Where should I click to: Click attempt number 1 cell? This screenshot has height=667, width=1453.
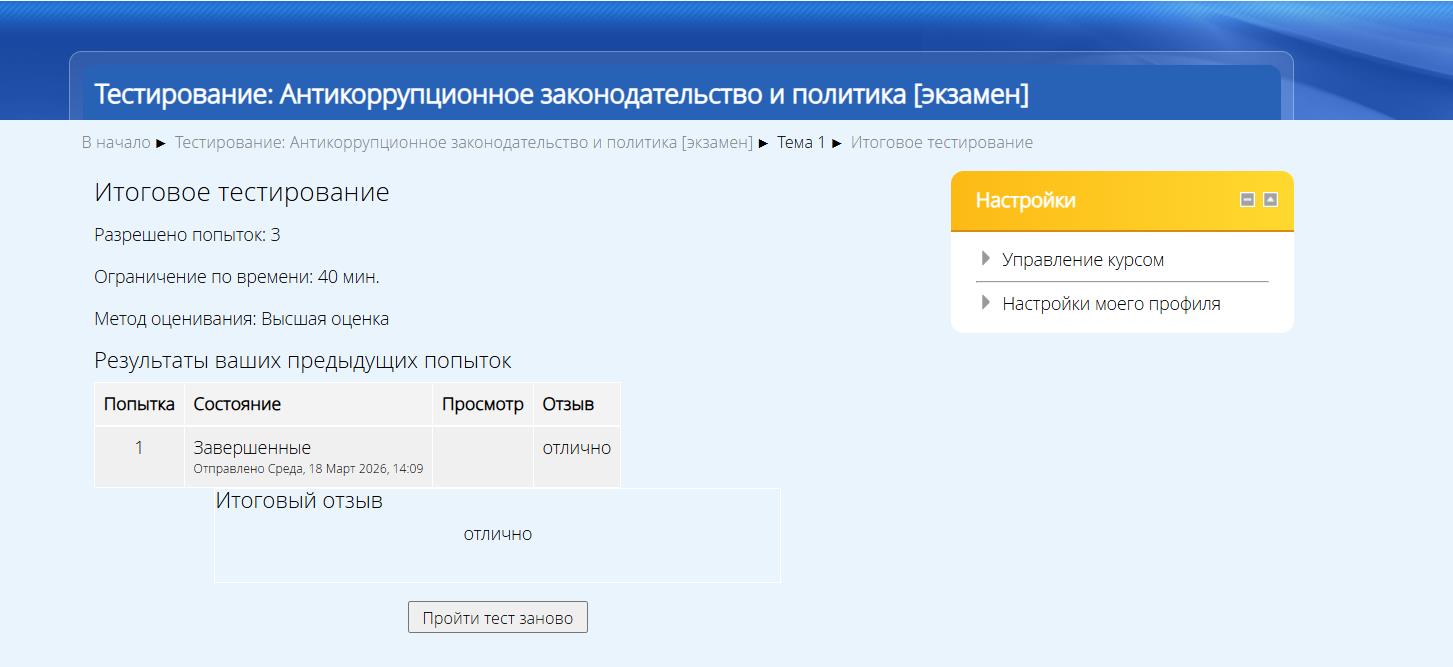[139, 457]
